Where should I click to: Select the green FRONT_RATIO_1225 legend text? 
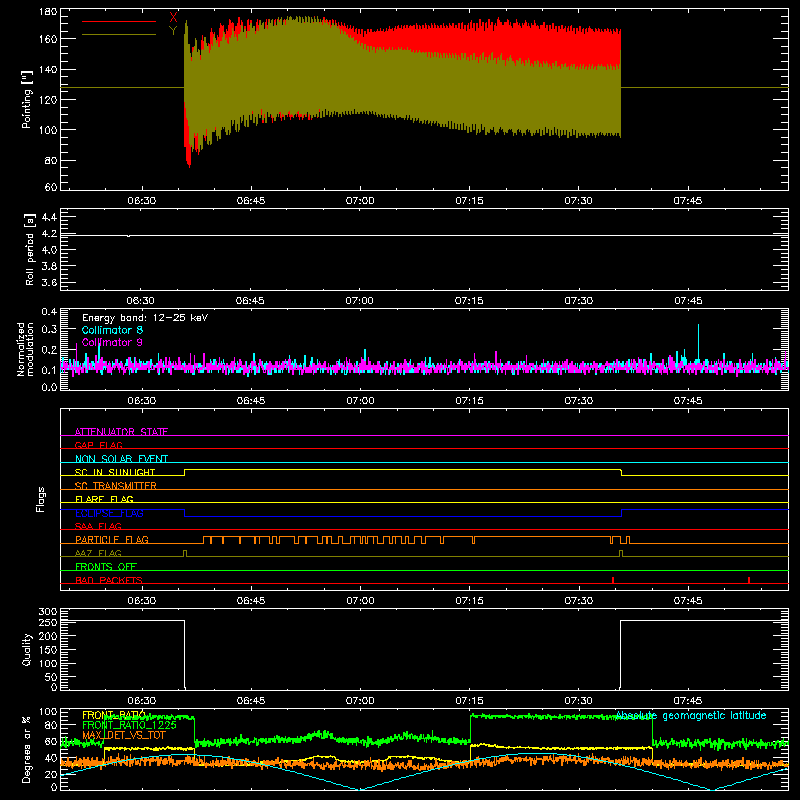[x=129, y=725]
